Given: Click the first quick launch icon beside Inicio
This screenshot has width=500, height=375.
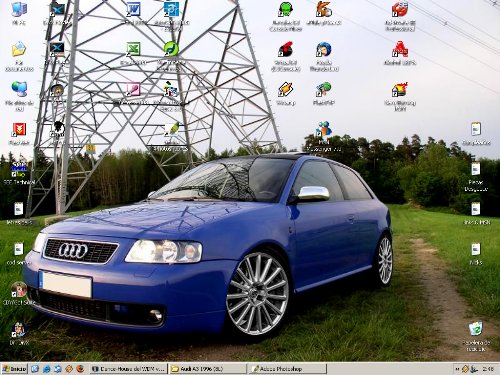Looking at the screenshot, I should 35,369.
